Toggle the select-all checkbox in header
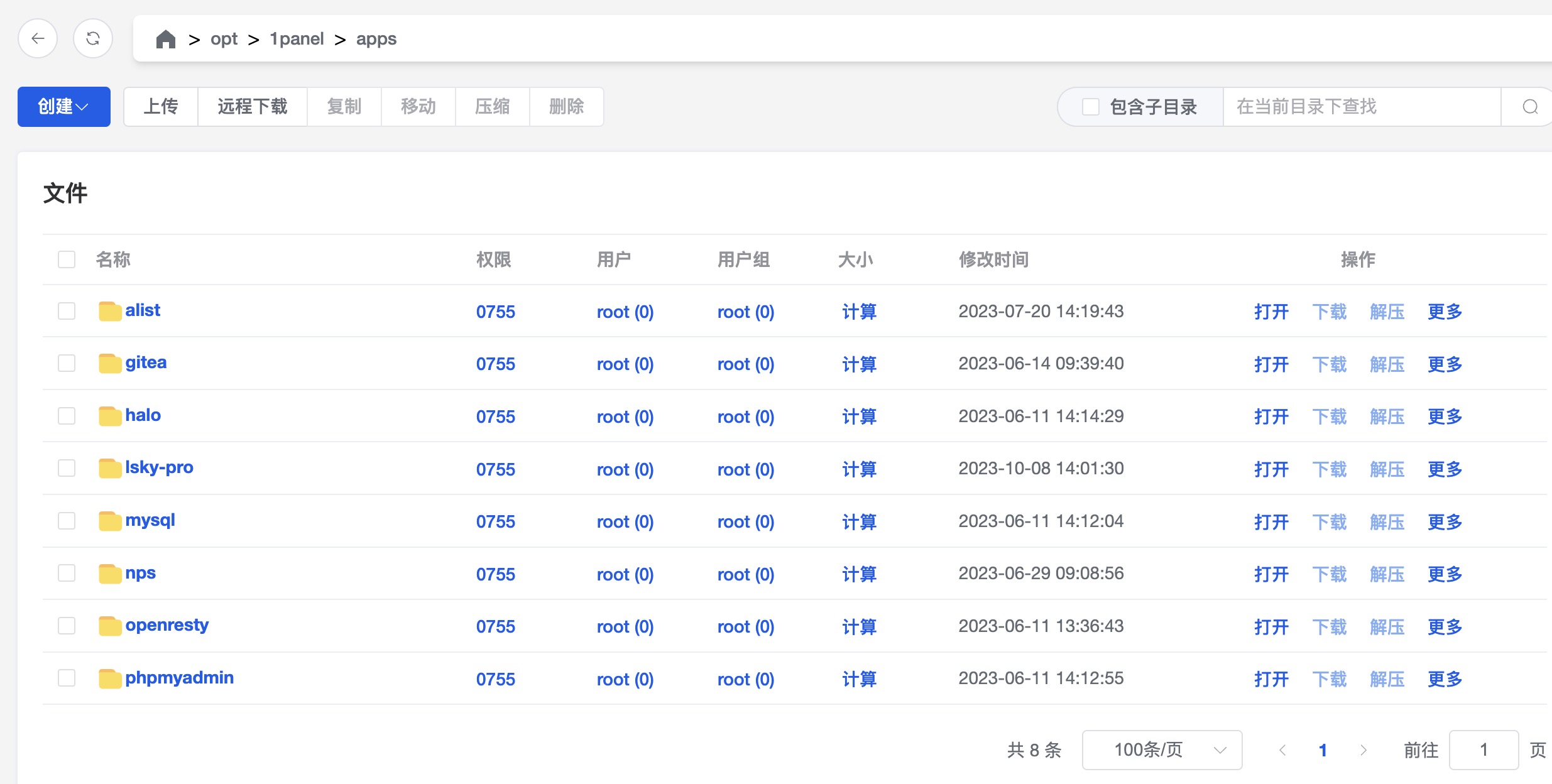Screen dimensions: 1552x784 coord(67,259)
